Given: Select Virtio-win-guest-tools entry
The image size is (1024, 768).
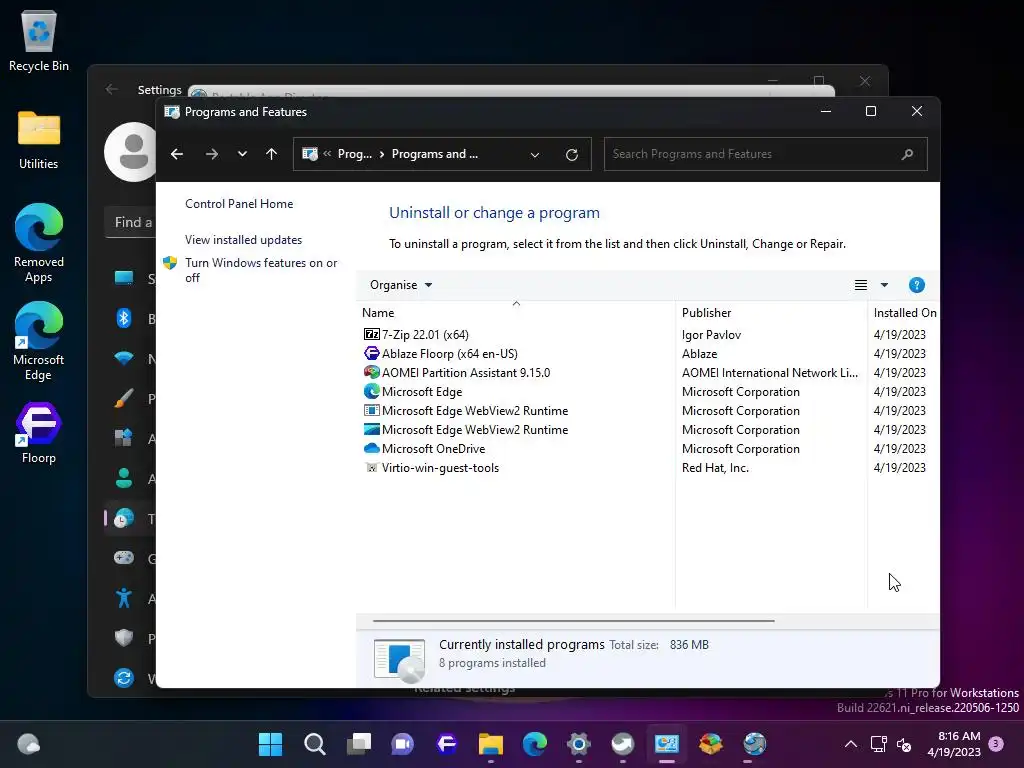Looking at the screenshot, I should tap(440, 468).
